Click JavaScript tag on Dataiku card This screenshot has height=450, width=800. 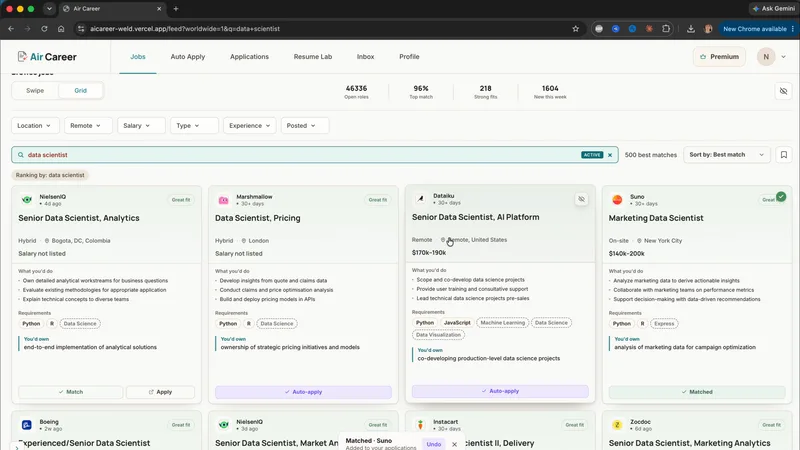click(x=457, y=322)
